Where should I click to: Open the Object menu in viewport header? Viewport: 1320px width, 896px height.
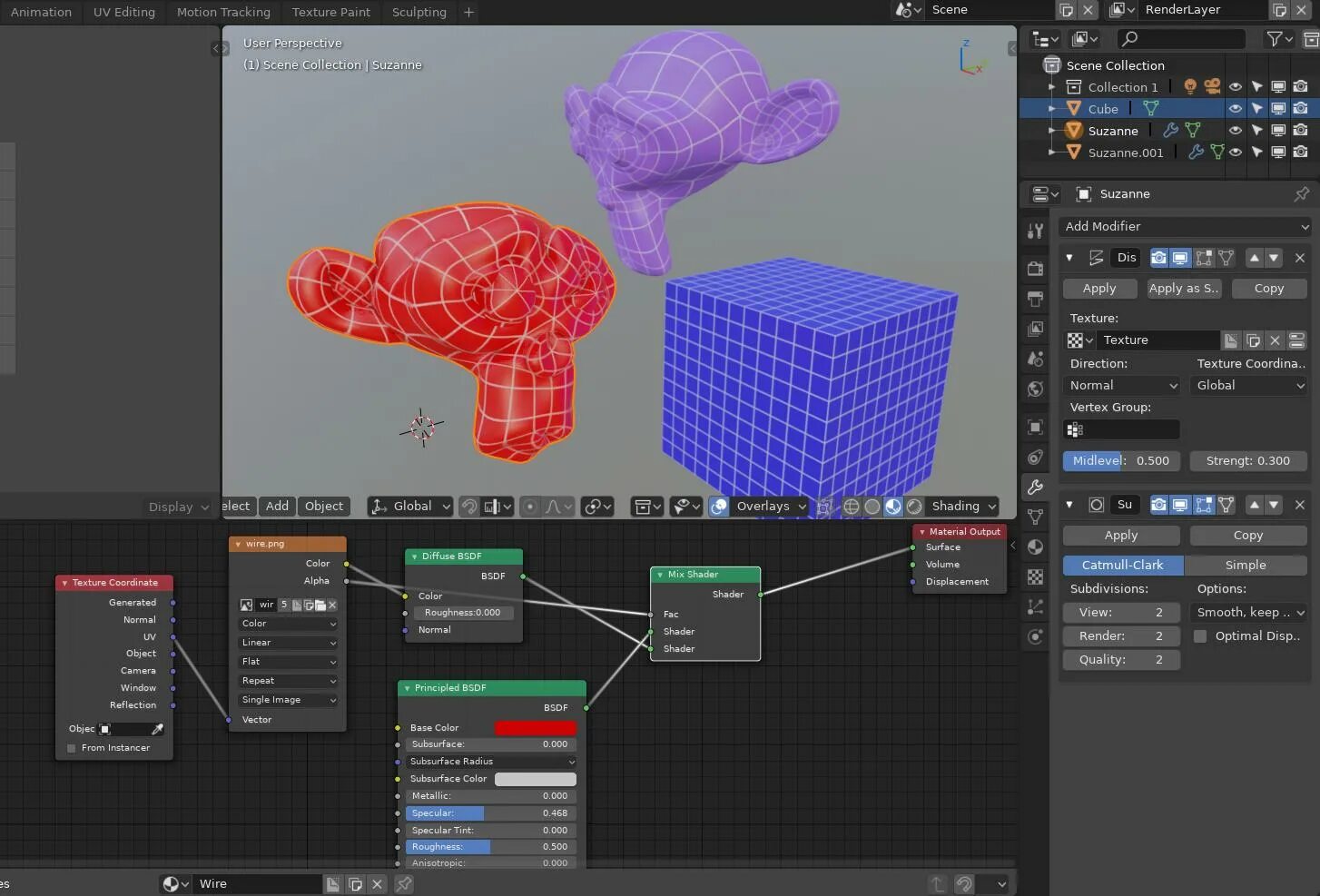pyautogui.click(x=324, y=507)
